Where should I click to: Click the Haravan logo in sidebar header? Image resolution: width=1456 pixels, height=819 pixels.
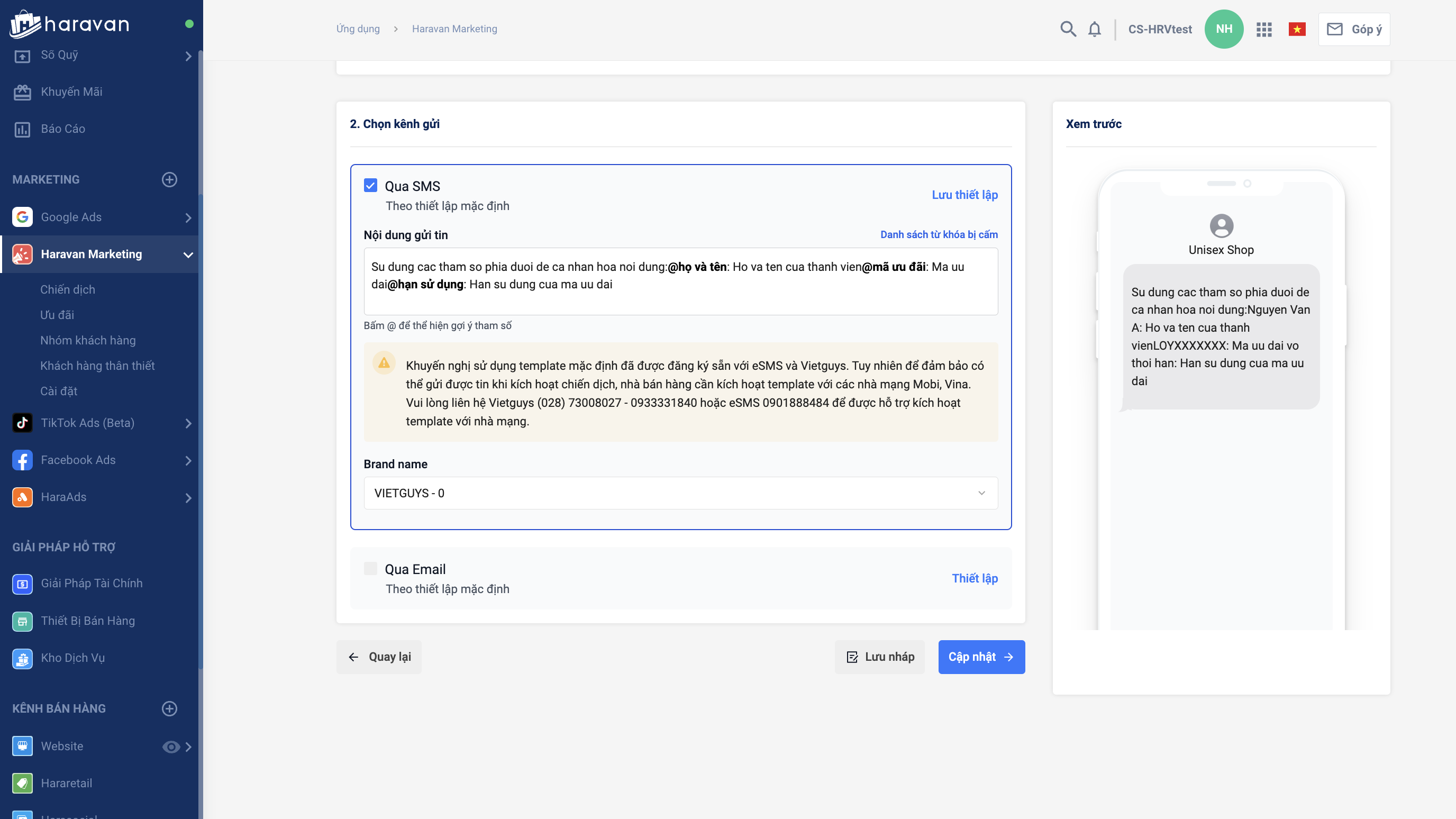(70, 24)
